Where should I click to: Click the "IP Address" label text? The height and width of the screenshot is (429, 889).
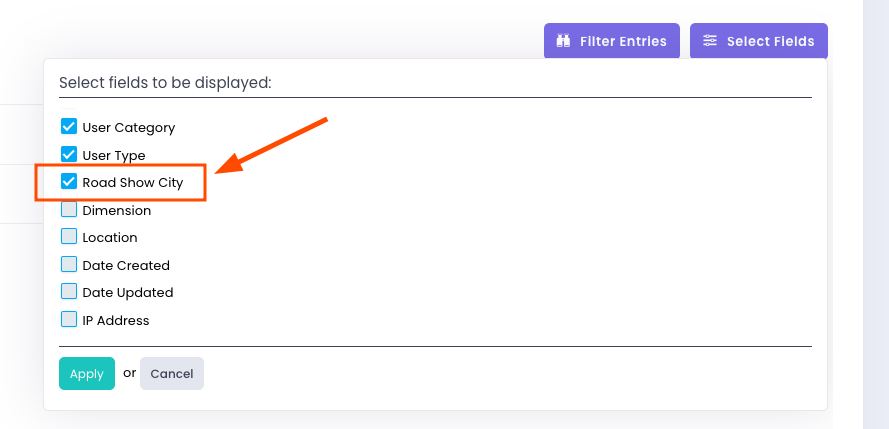point(116,321)
